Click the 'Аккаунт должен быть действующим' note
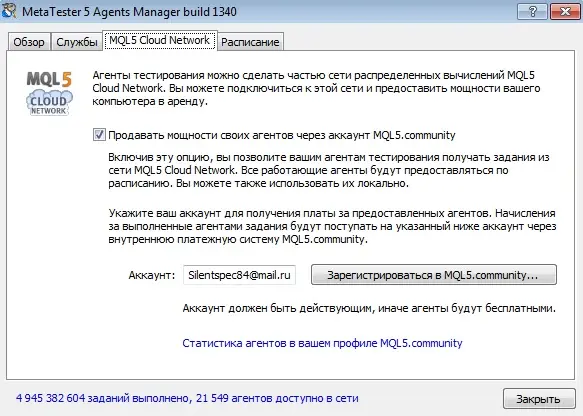 (x=369, y=308)
